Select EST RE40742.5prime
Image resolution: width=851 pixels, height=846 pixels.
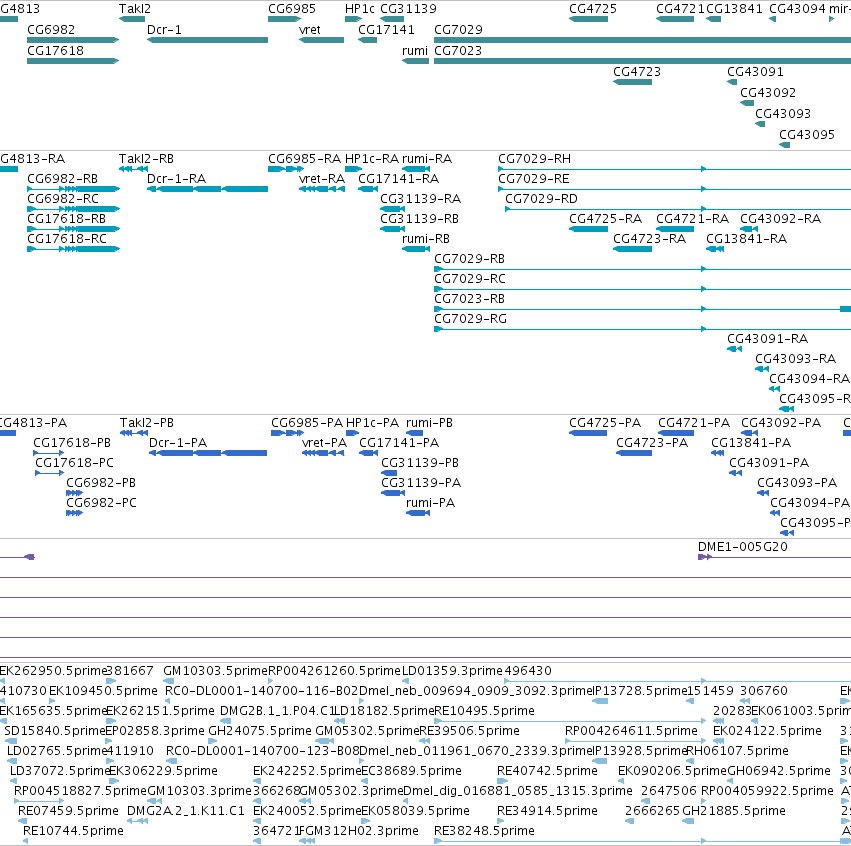pos(503,781)
